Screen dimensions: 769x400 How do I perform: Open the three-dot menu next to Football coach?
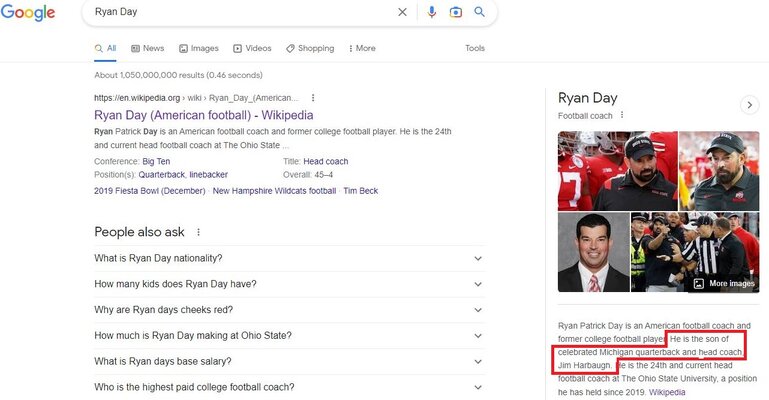click(622, 115)
